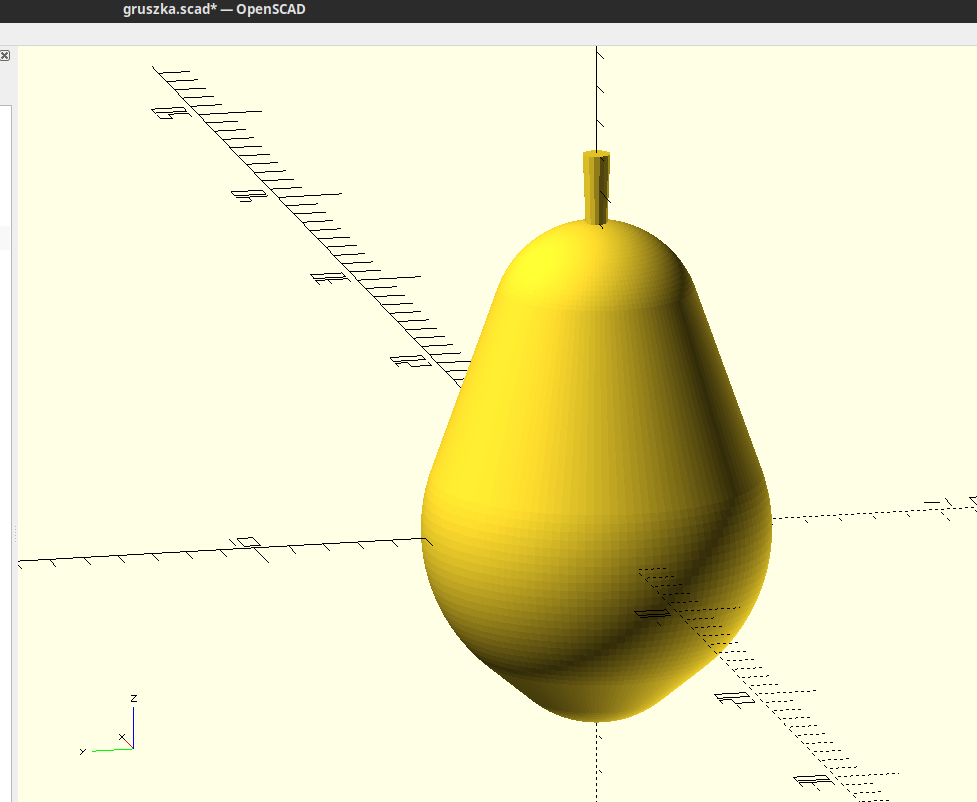
Task: Click the second scale label on upper-left ruler
Action: click(x=248, y=195)
